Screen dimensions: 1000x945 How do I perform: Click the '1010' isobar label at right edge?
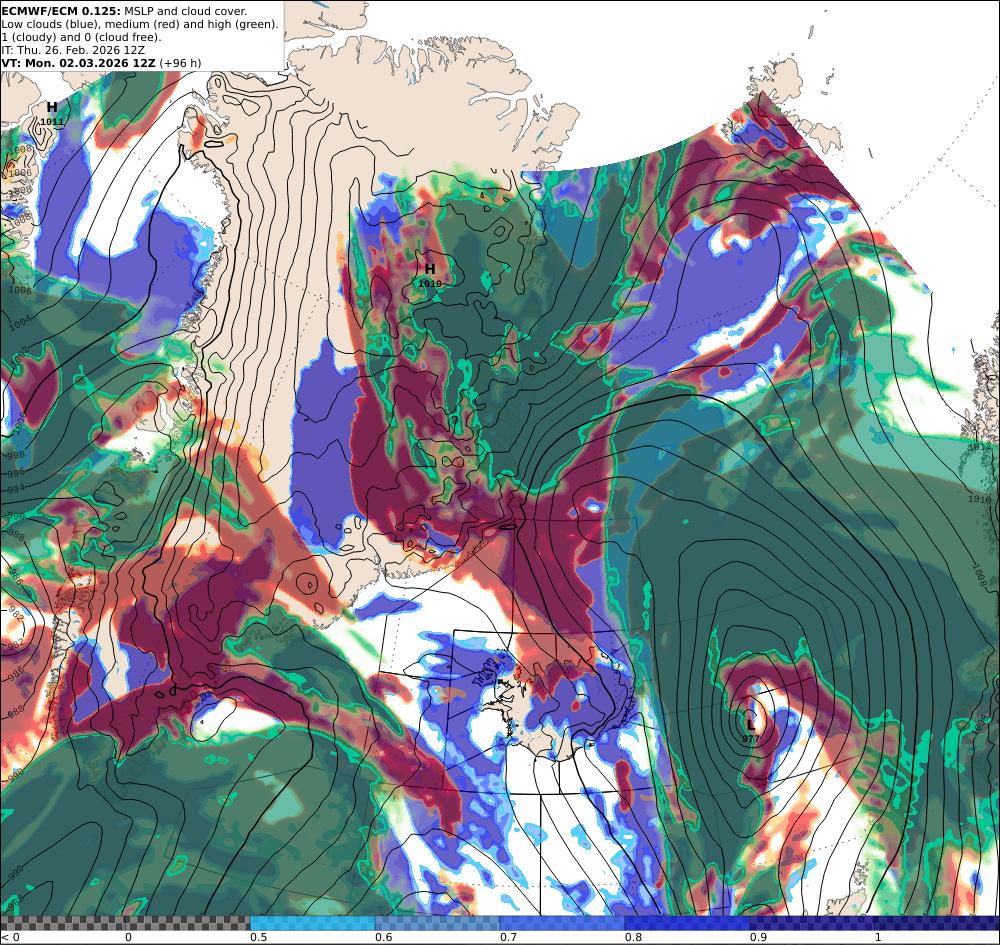click(979, 499)
